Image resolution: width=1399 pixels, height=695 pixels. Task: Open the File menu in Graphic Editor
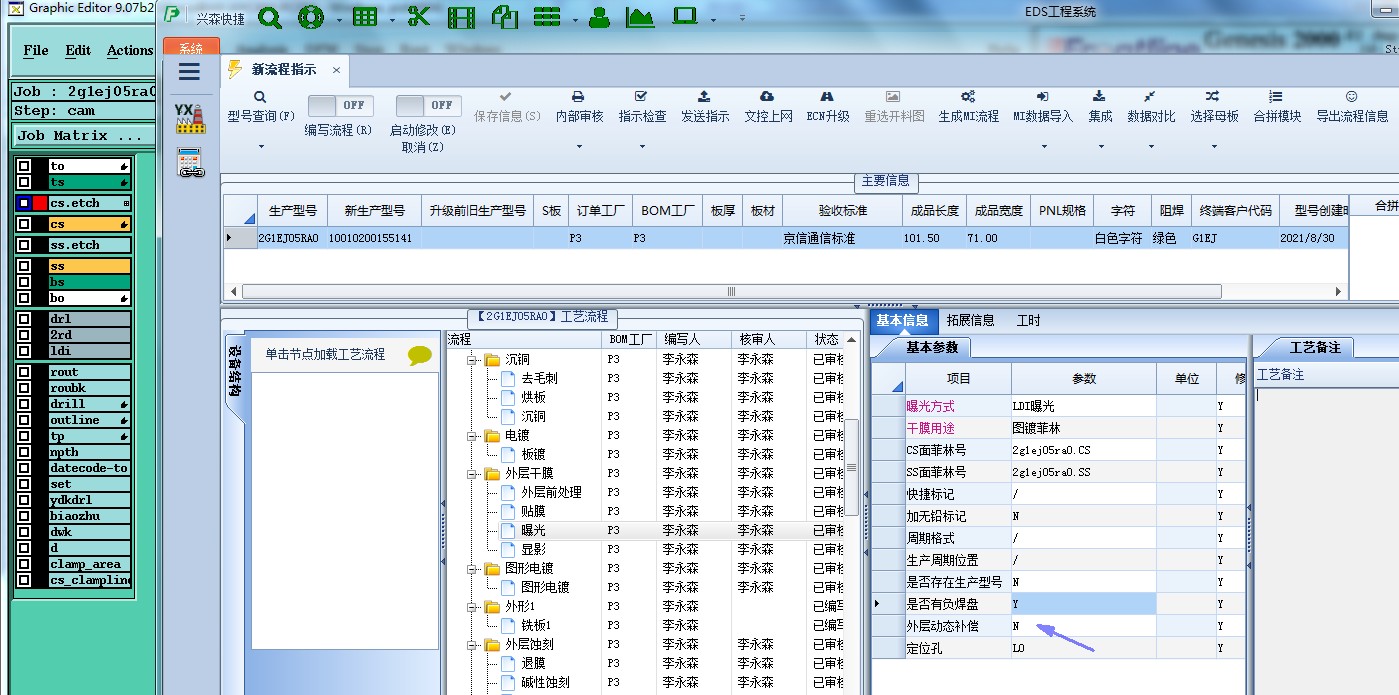(36, 50)
